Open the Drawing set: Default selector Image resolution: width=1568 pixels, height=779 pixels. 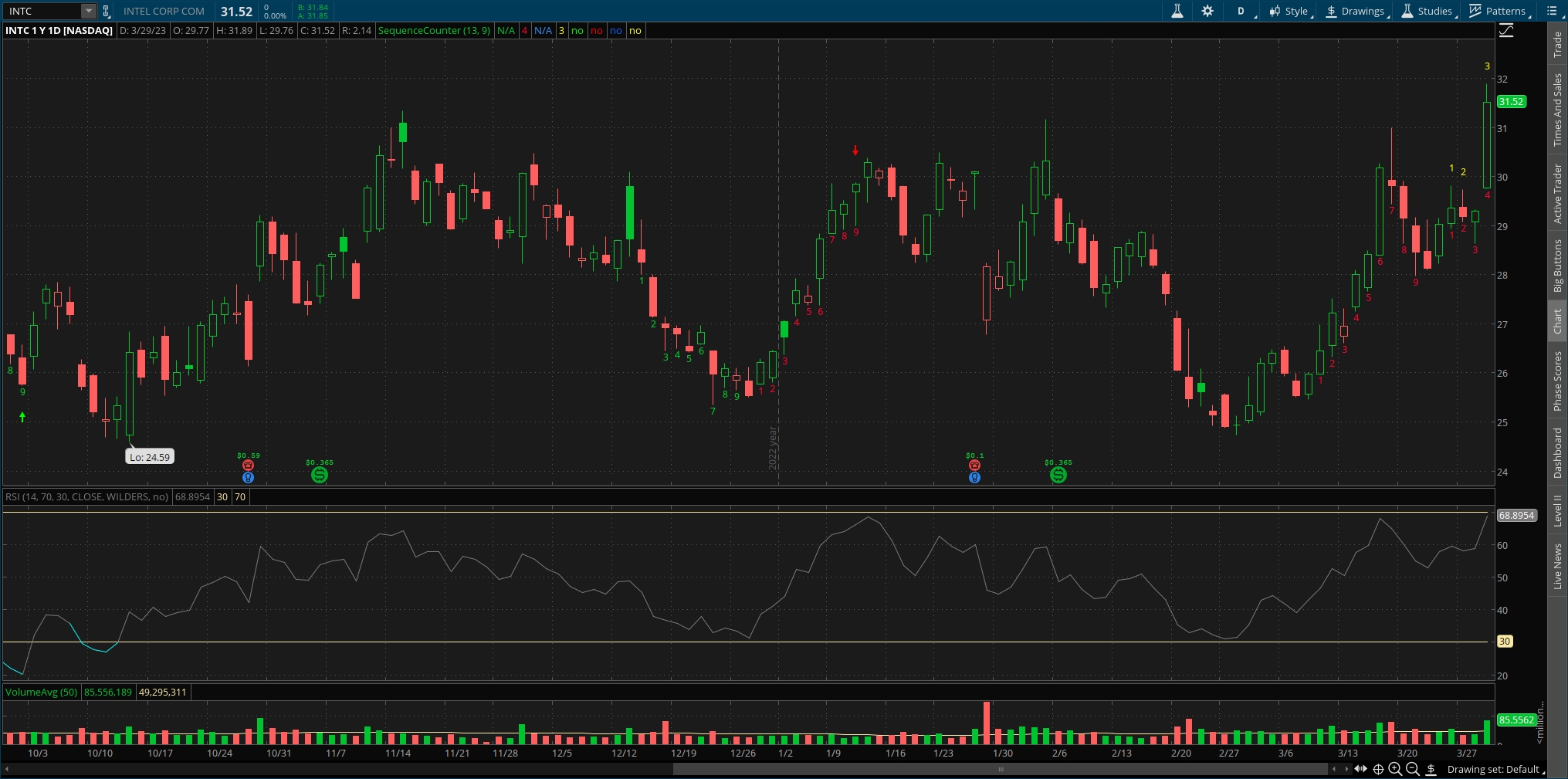point(1495,769)
